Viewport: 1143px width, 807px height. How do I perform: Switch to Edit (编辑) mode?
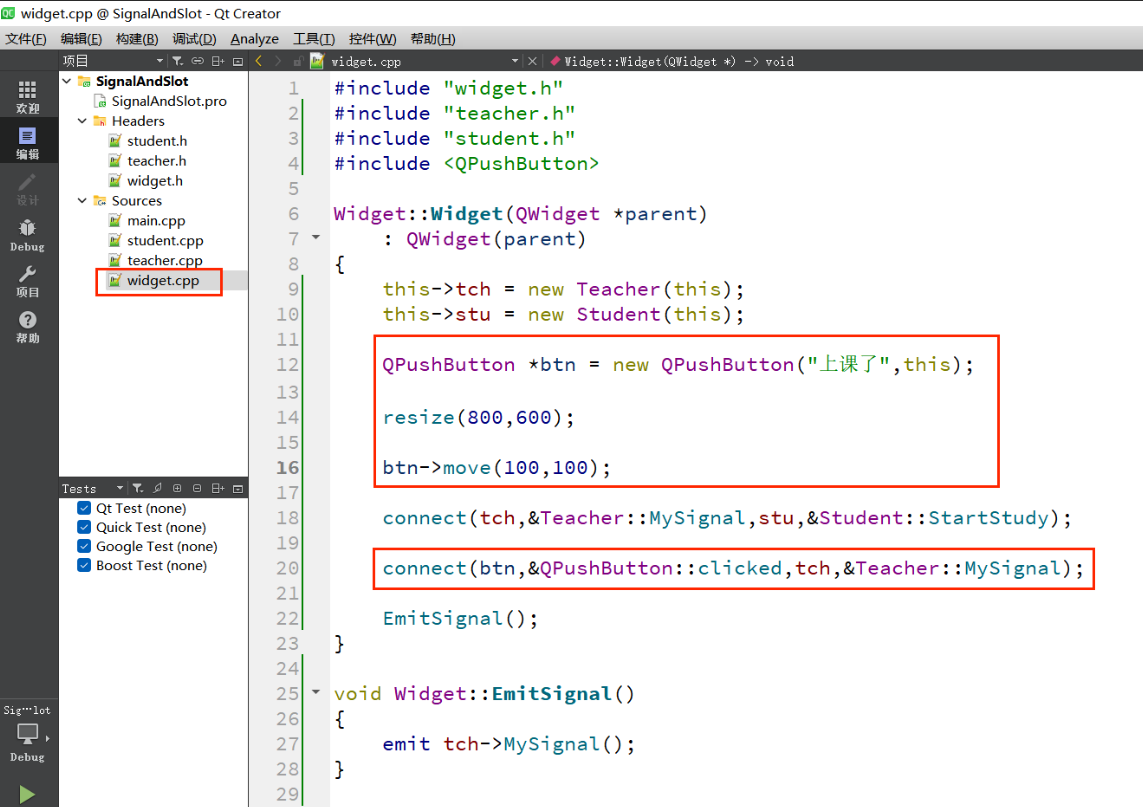28,143
